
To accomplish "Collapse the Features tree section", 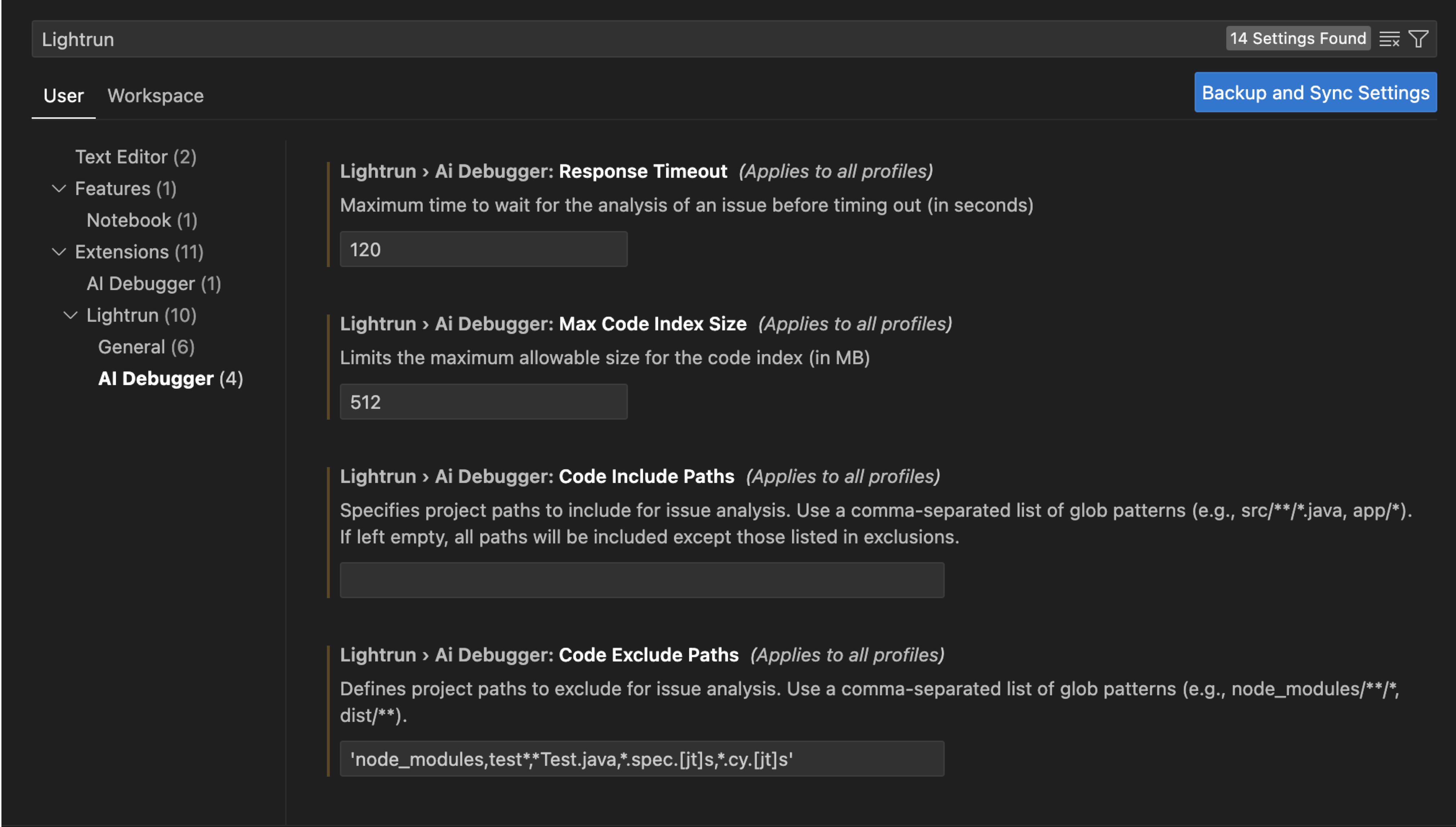I will coord(59,189).
